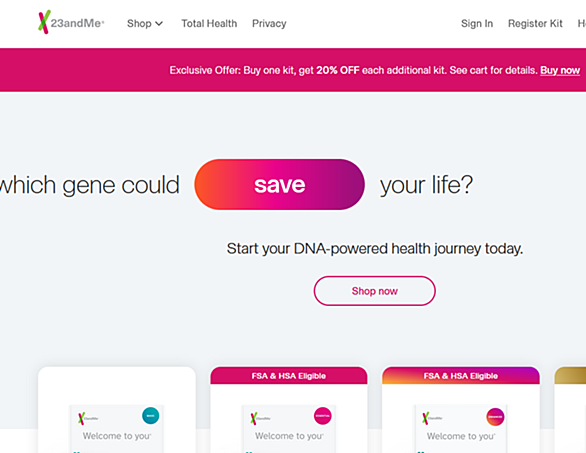Viewport: 586px width, 453px height.
Task: Select the pink badge on second kit
Action: (x=323, y=416)
